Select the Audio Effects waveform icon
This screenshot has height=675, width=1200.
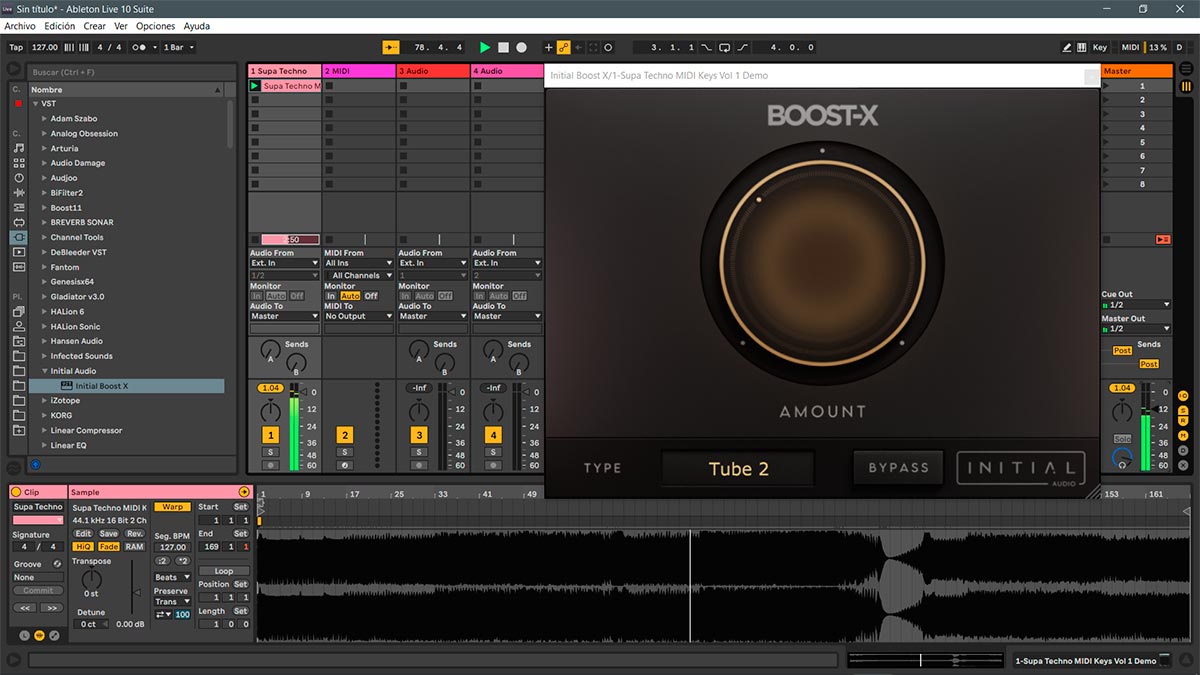coord(18,193)
